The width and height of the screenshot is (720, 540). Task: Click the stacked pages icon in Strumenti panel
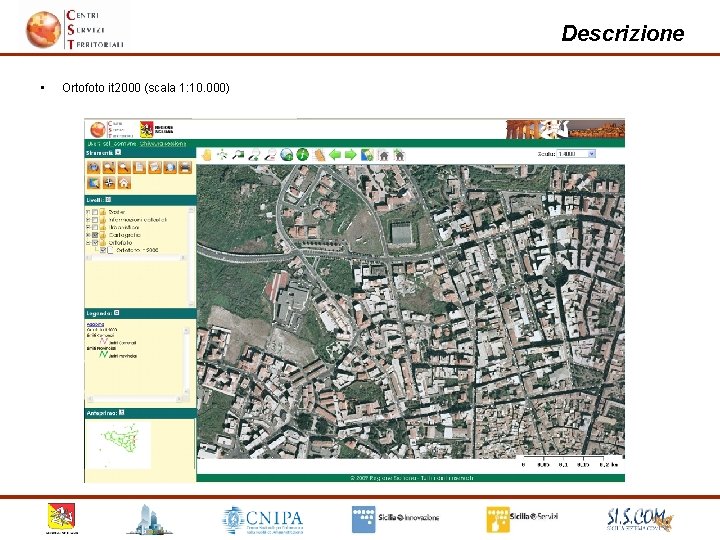155,168
